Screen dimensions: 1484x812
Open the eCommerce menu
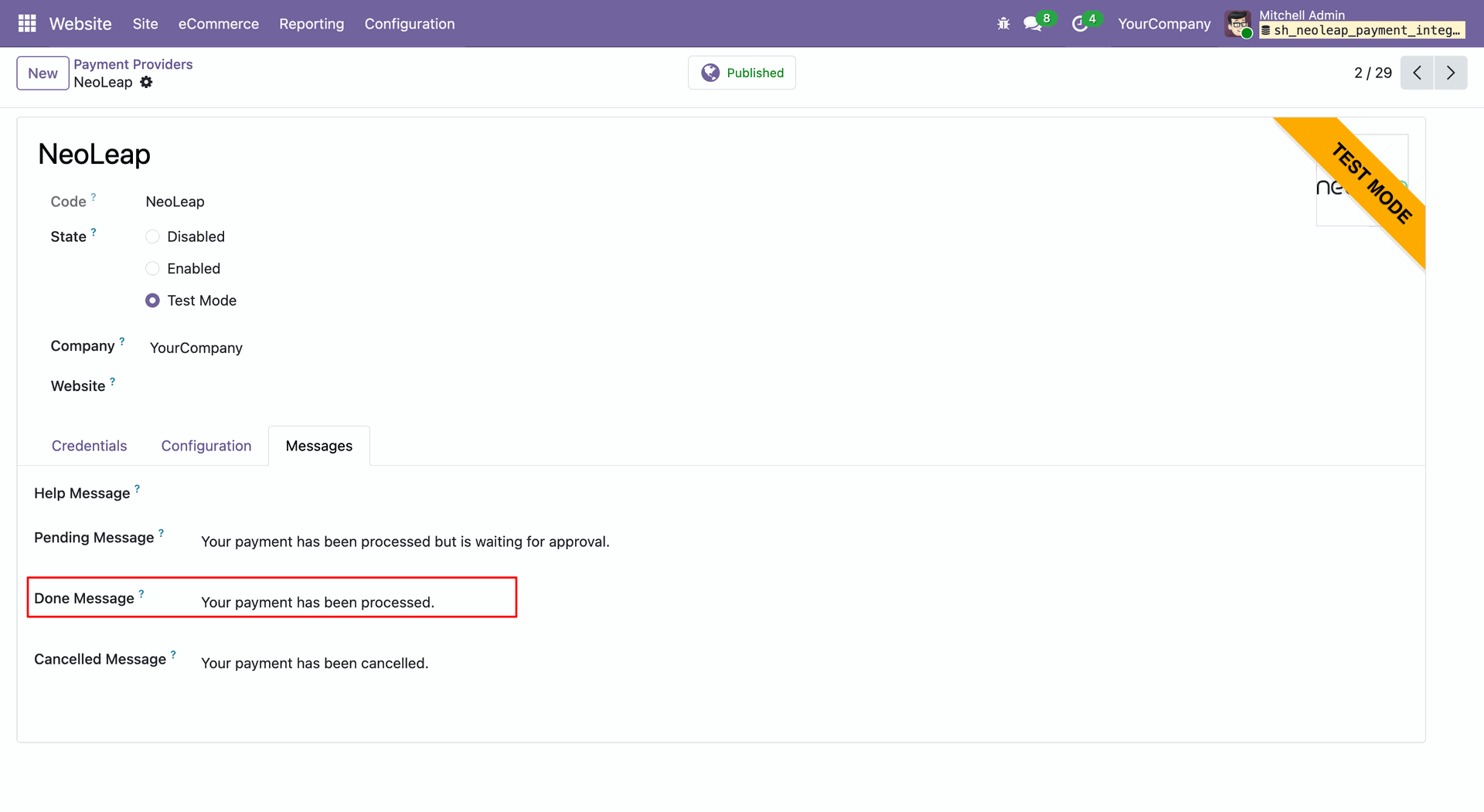pyautogui.click(x=219, y=24)
